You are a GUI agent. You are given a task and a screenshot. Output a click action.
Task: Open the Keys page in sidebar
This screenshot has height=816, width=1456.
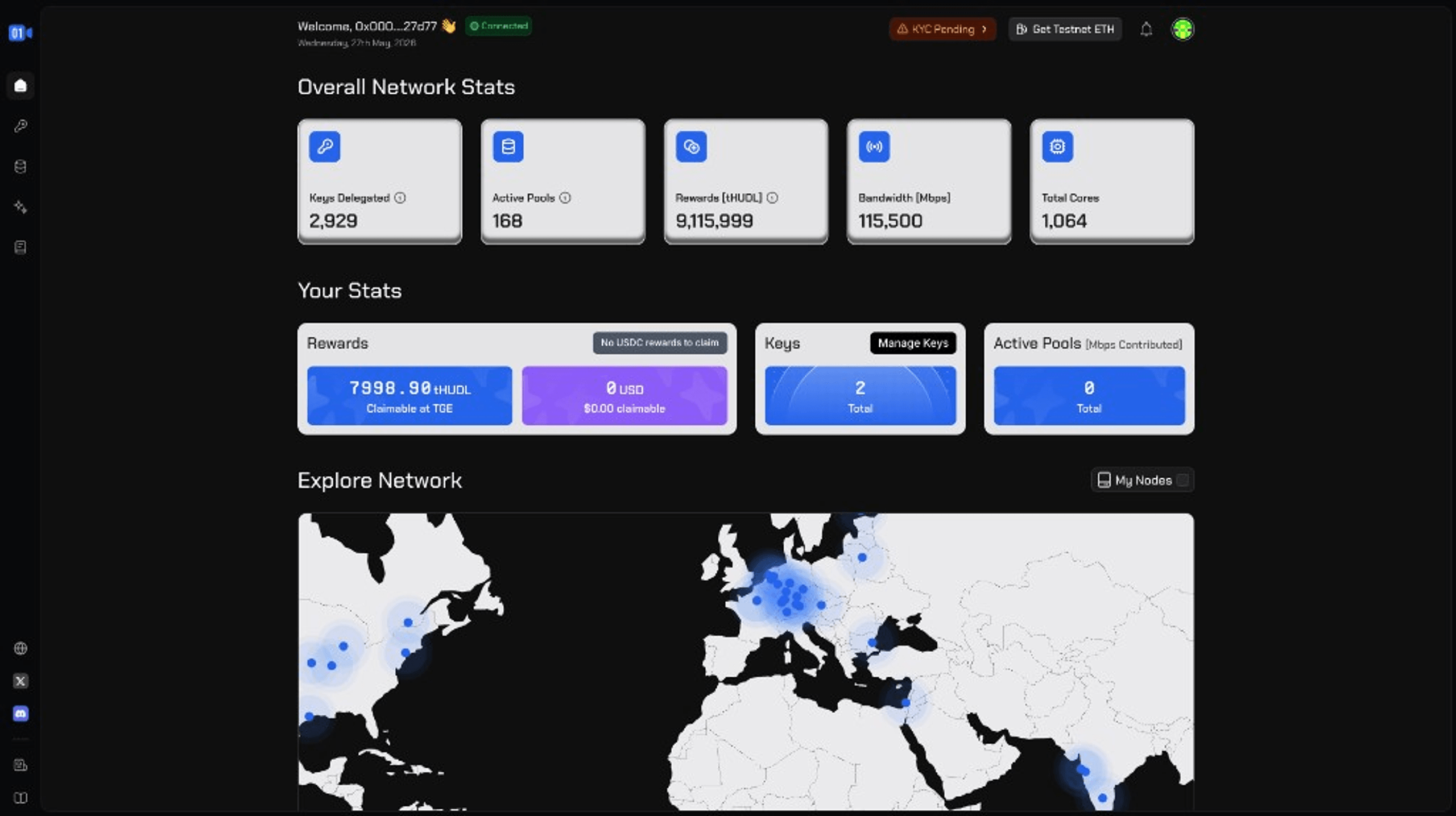point(20,126)
